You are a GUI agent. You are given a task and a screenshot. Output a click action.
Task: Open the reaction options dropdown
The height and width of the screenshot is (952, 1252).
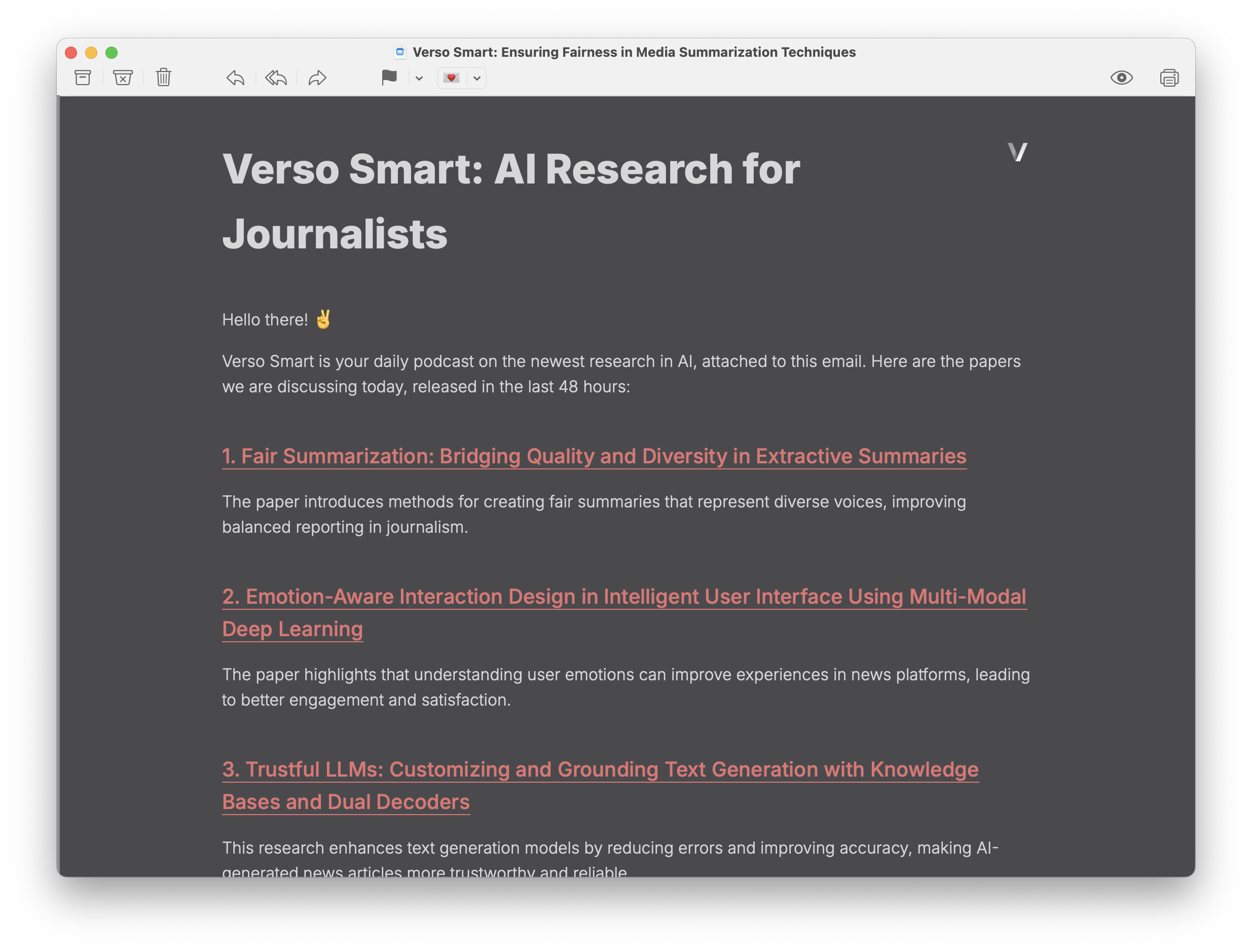click(476, 78)
